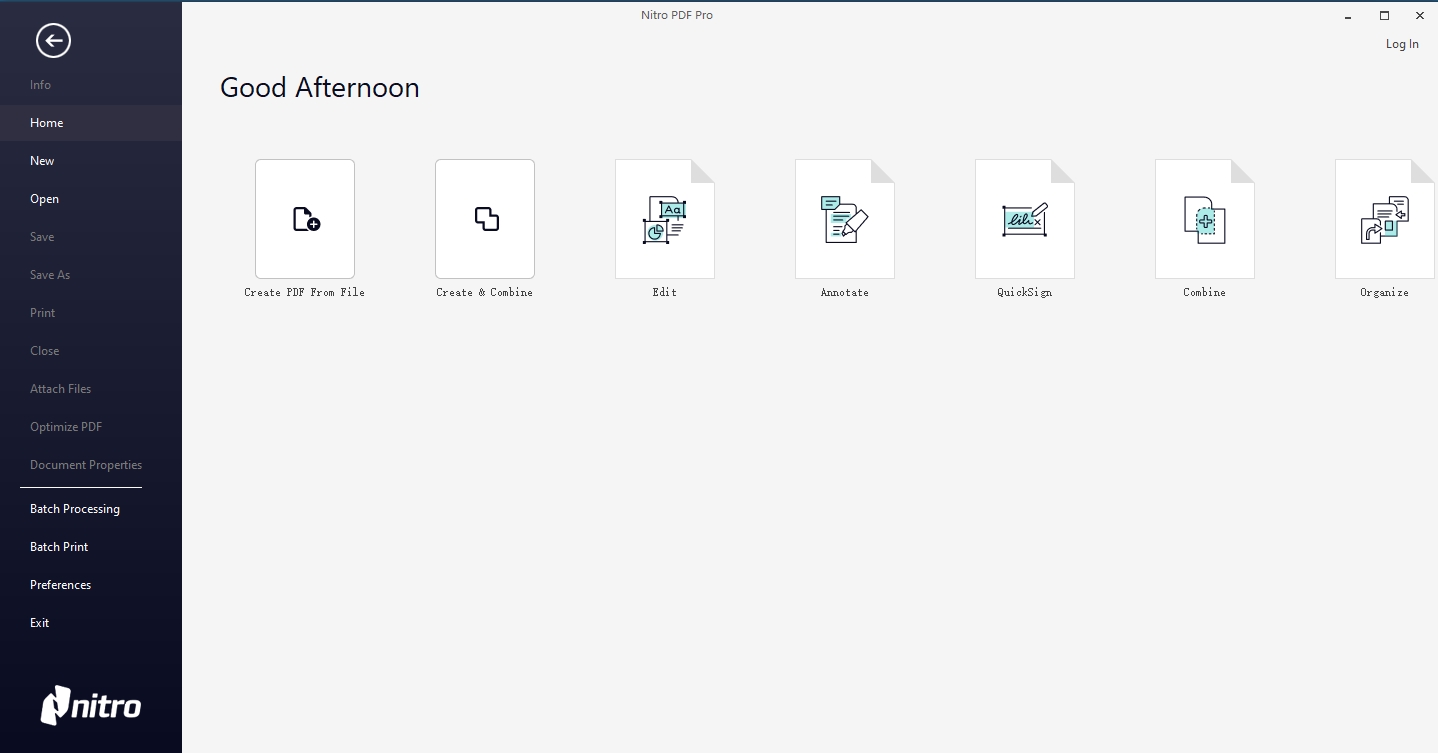Open the QuickSign tool icon

click(x=1025, y=219)
